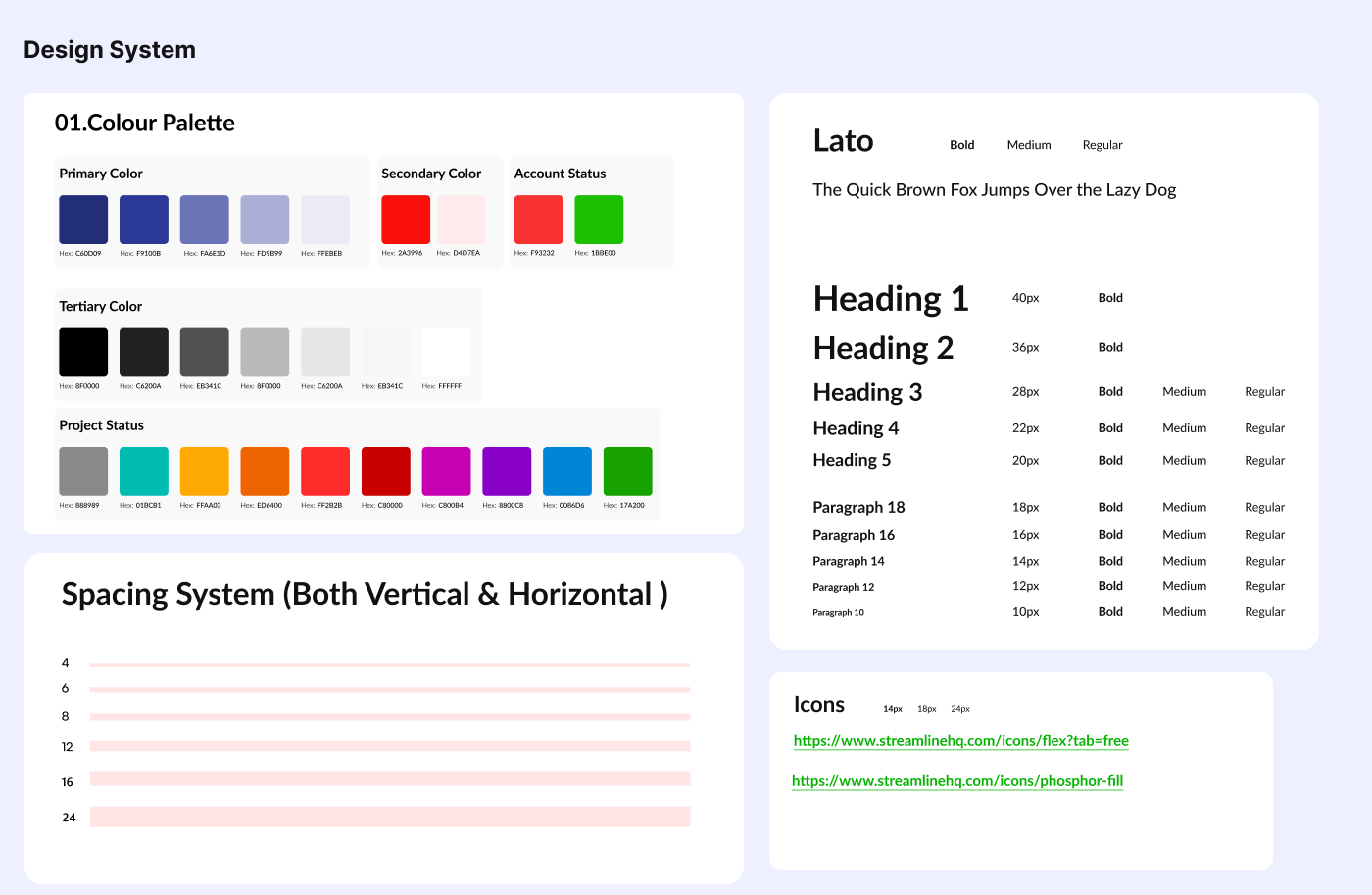The image size is (1372, 895).
Task: Pick the purple swatch labeled 8800C8
Action: (507, 472)
